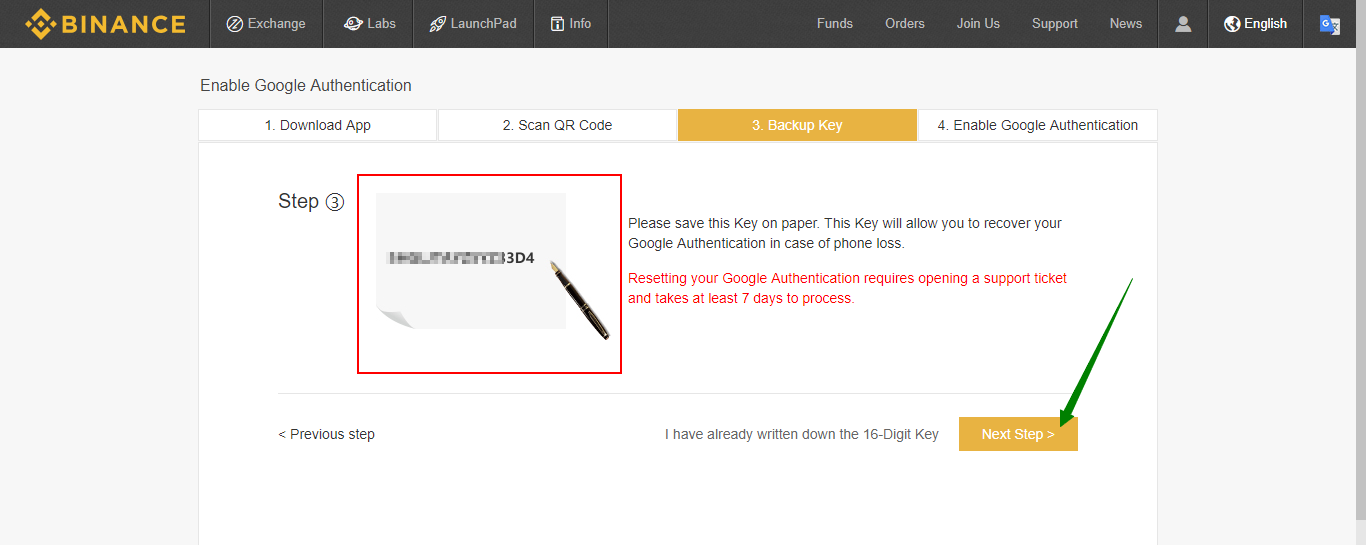
Task: Click the 'Please save this Key' instruction
Action: pos(845,233)
